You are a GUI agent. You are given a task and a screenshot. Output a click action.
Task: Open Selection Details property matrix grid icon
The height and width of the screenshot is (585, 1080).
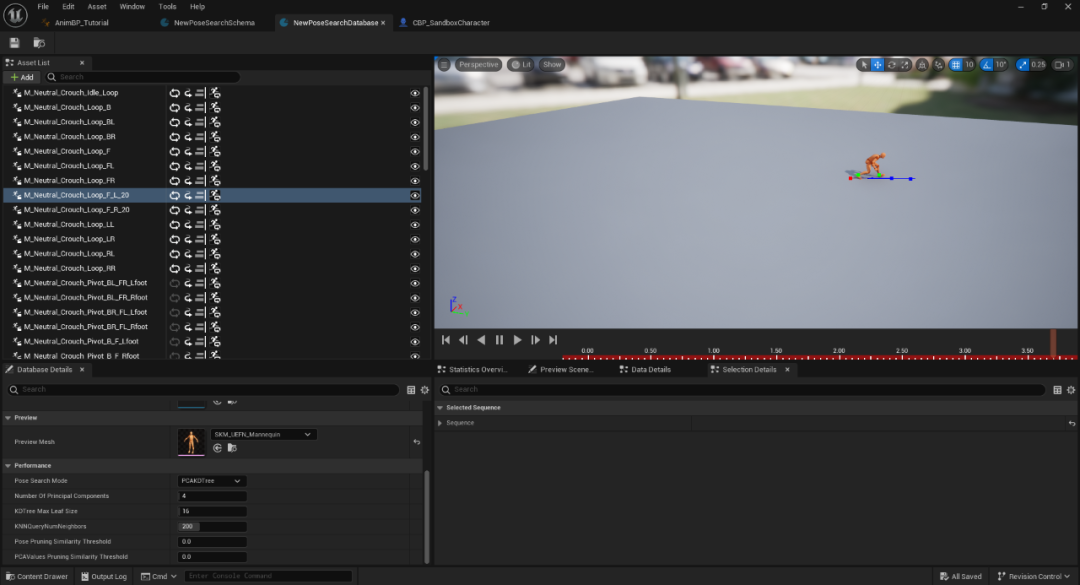(x=1057, y=390)
